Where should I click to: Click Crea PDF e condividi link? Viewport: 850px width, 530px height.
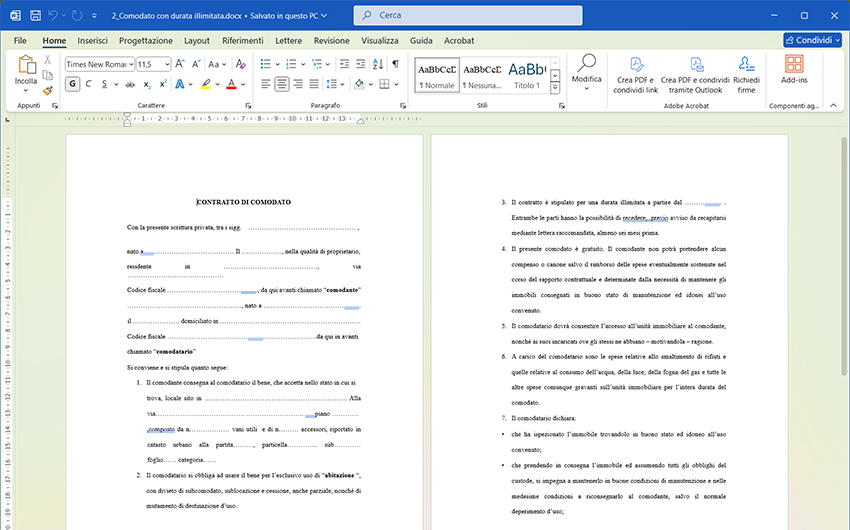pos(637,73)
